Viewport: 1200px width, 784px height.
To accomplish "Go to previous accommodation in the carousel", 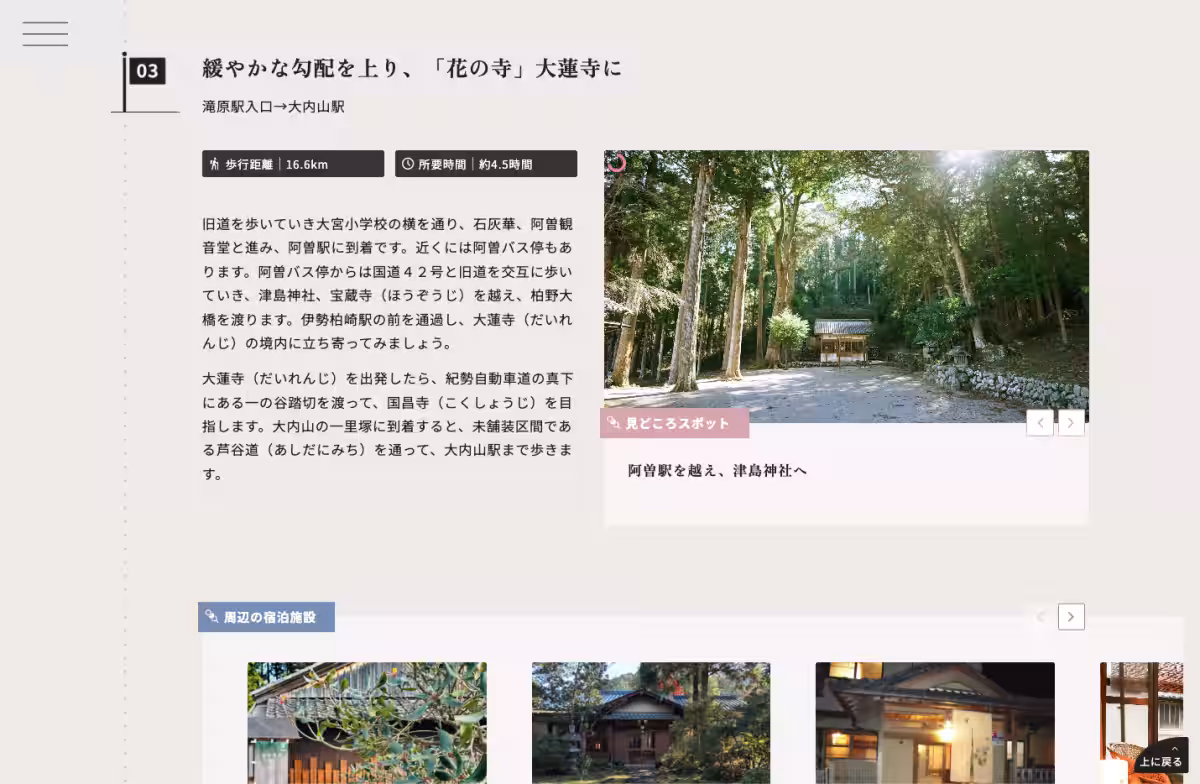I will pos(1040,617).
